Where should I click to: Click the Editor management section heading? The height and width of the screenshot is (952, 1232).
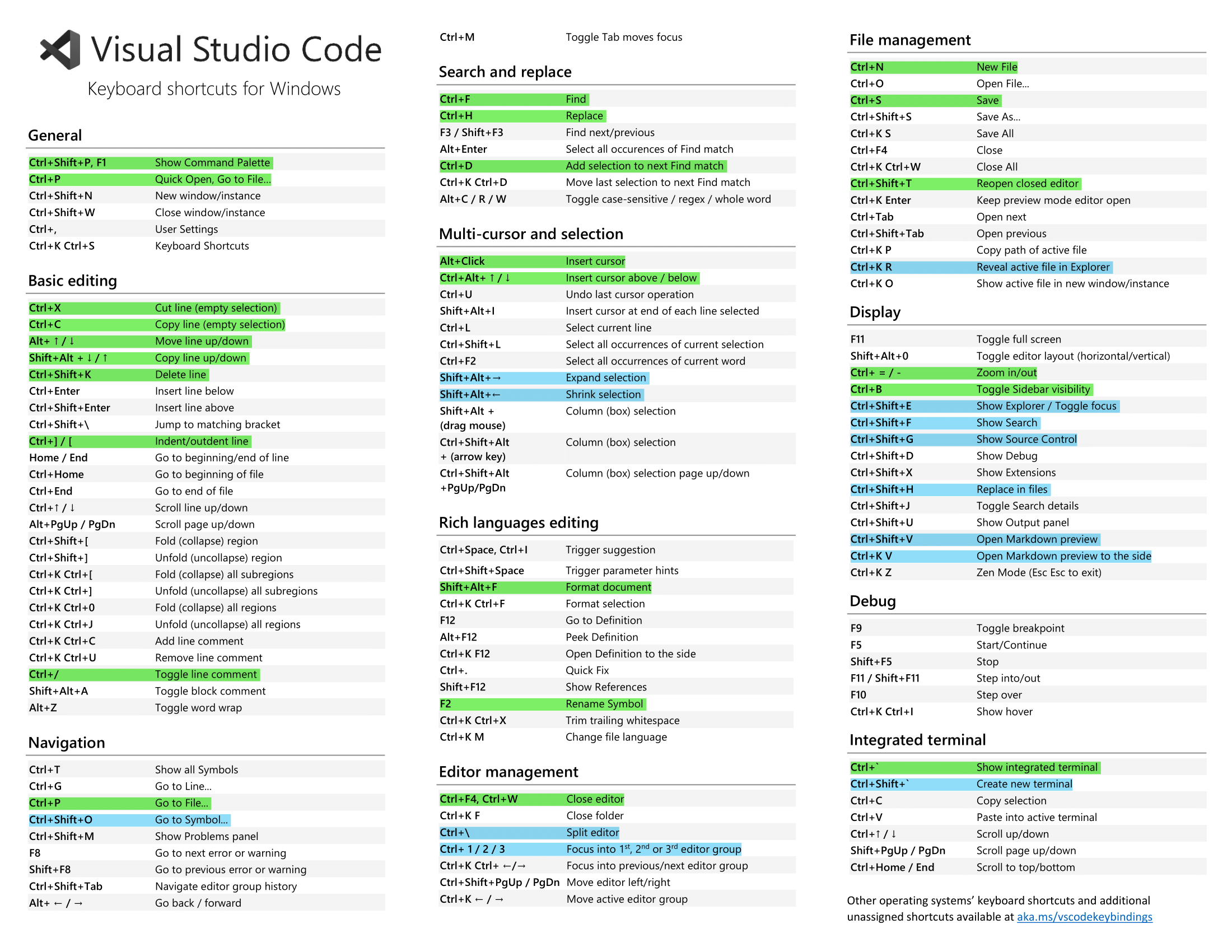coord(508,772)
